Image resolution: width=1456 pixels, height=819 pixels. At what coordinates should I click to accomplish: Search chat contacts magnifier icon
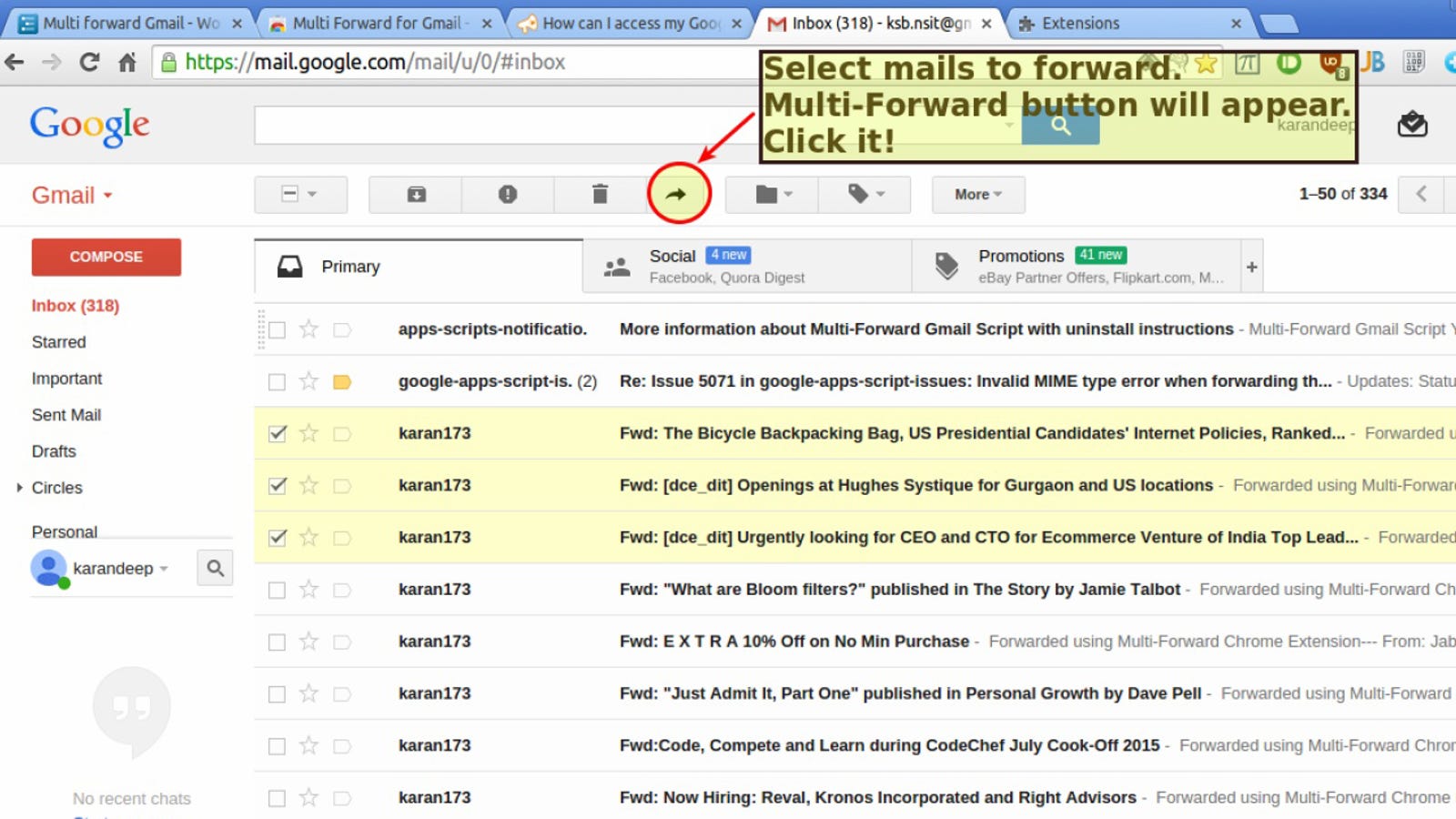[x=215, y=568]
